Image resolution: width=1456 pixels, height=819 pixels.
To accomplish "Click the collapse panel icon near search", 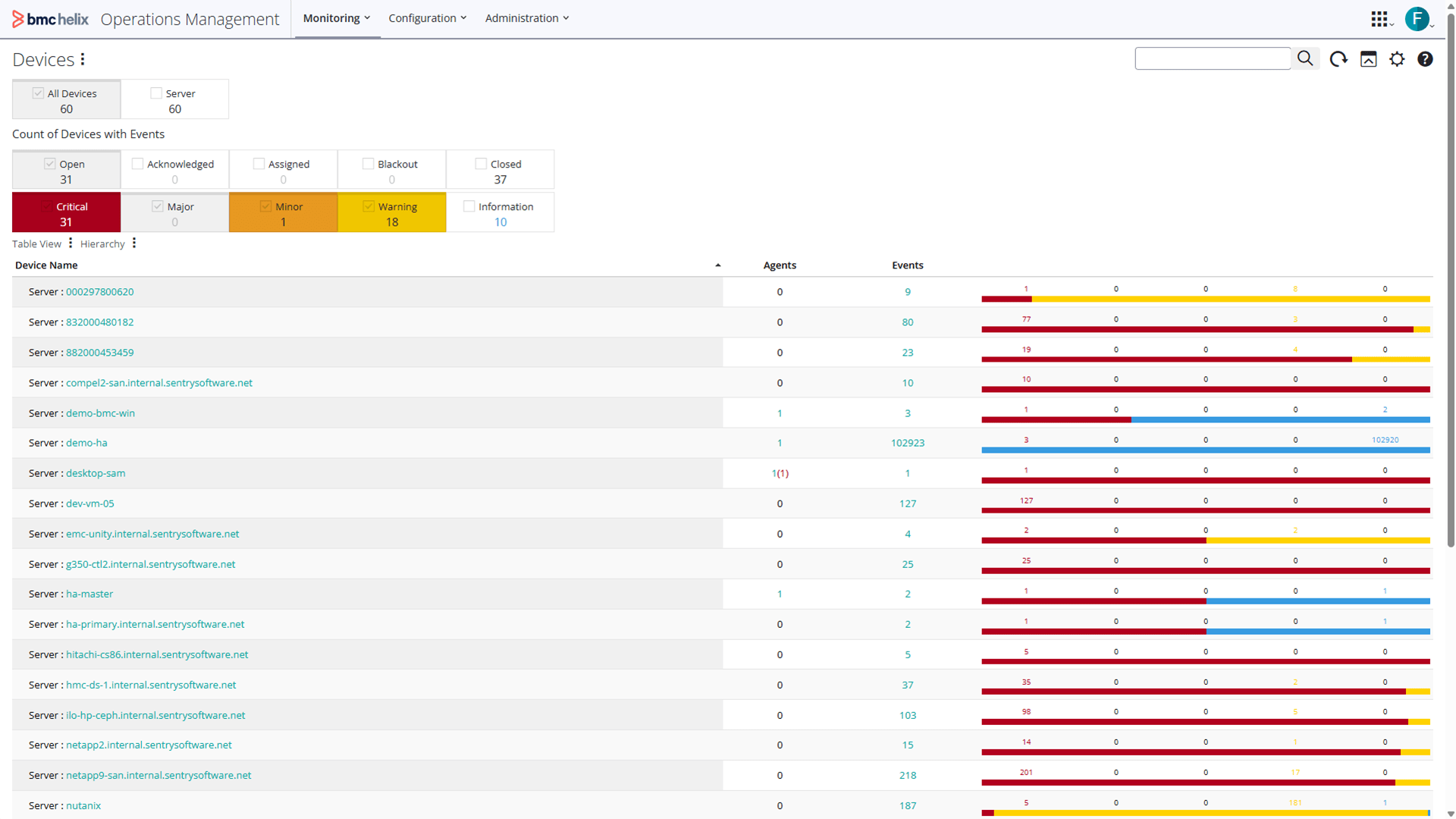I will (x=1368, y=59).
